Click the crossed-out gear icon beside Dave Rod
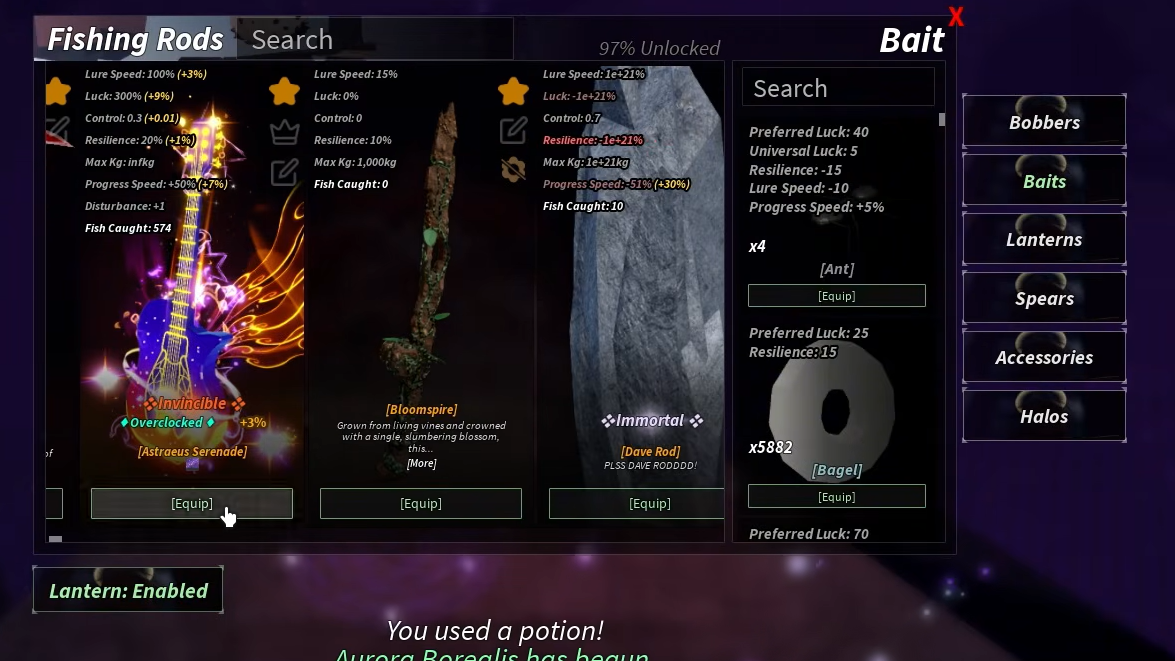 513,169
